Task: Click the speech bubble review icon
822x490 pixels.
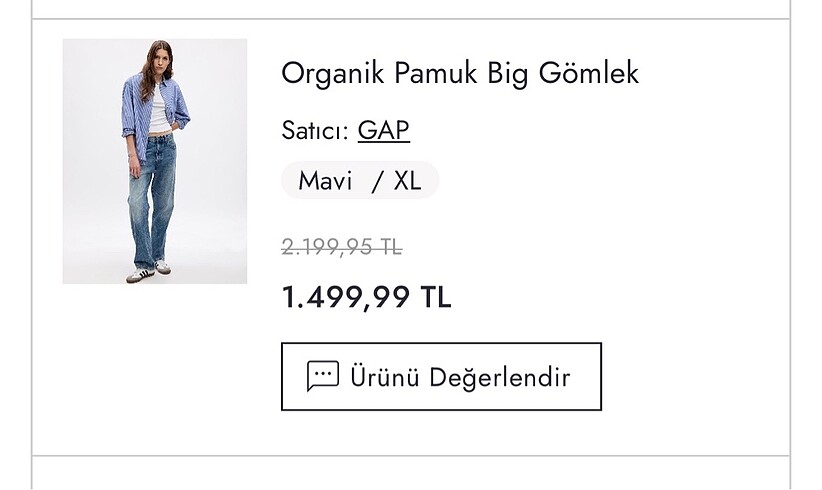Action: click(x=322, y=376)
